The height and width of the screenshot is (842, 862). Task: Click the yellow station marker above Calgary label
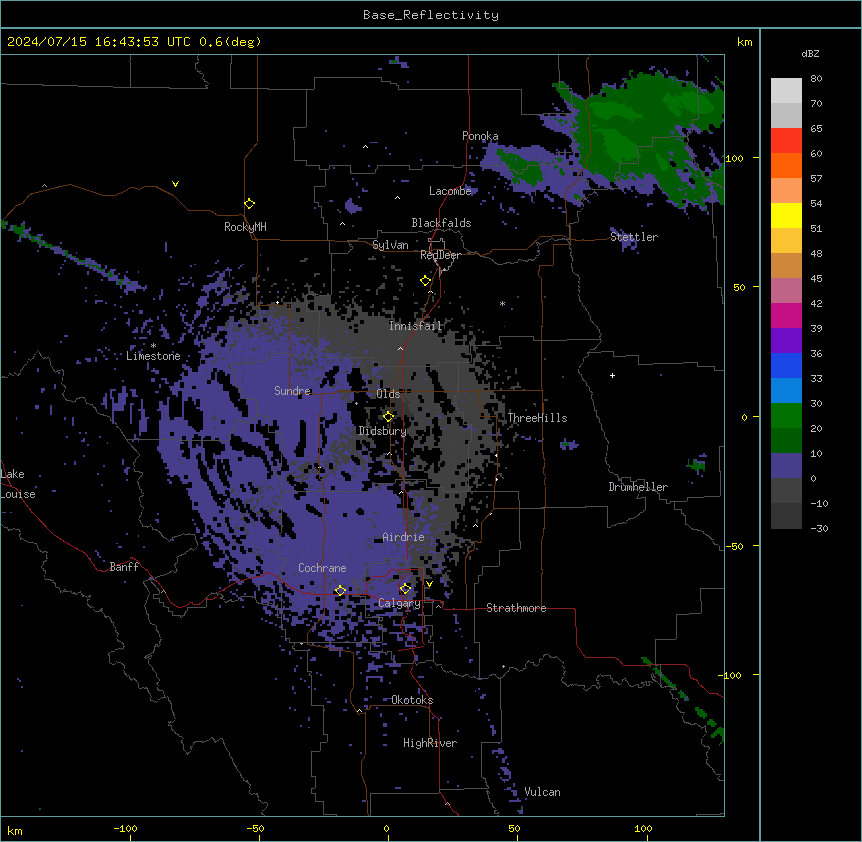click(x=405, y=589)
